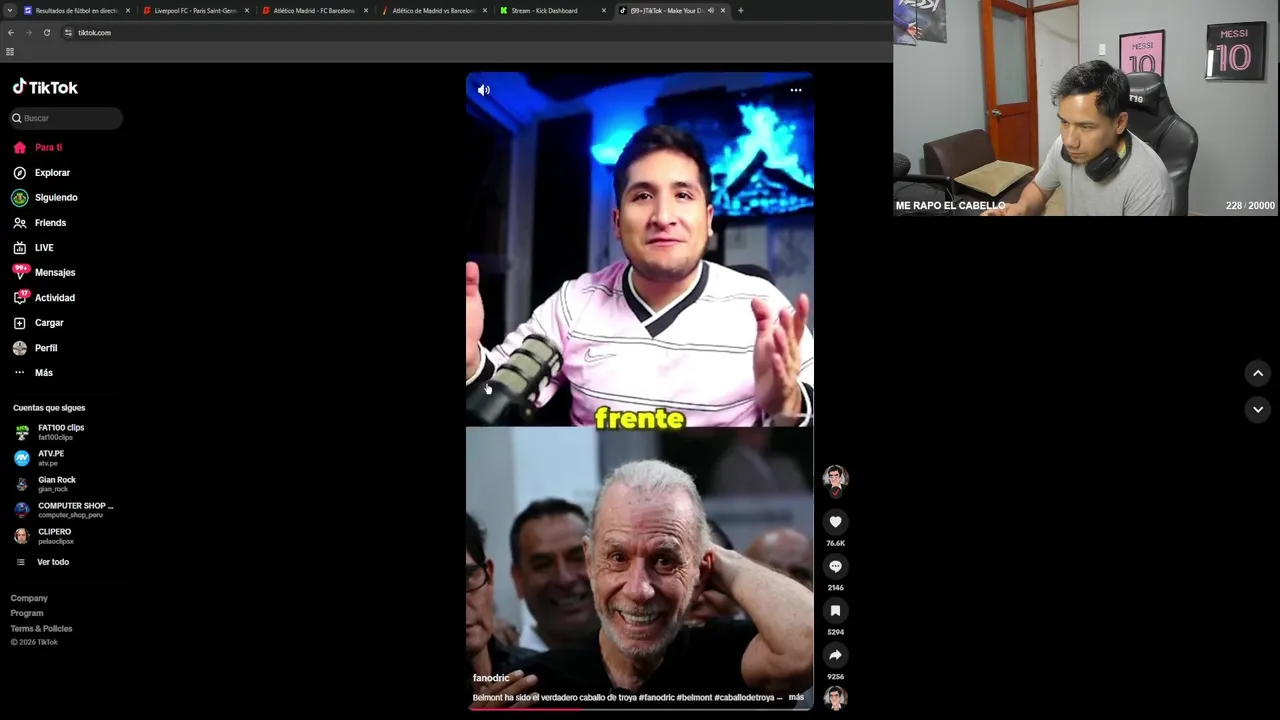Click the browser back arrow
This screenshot has width=1280, height=720.
(x=10, y=32)
